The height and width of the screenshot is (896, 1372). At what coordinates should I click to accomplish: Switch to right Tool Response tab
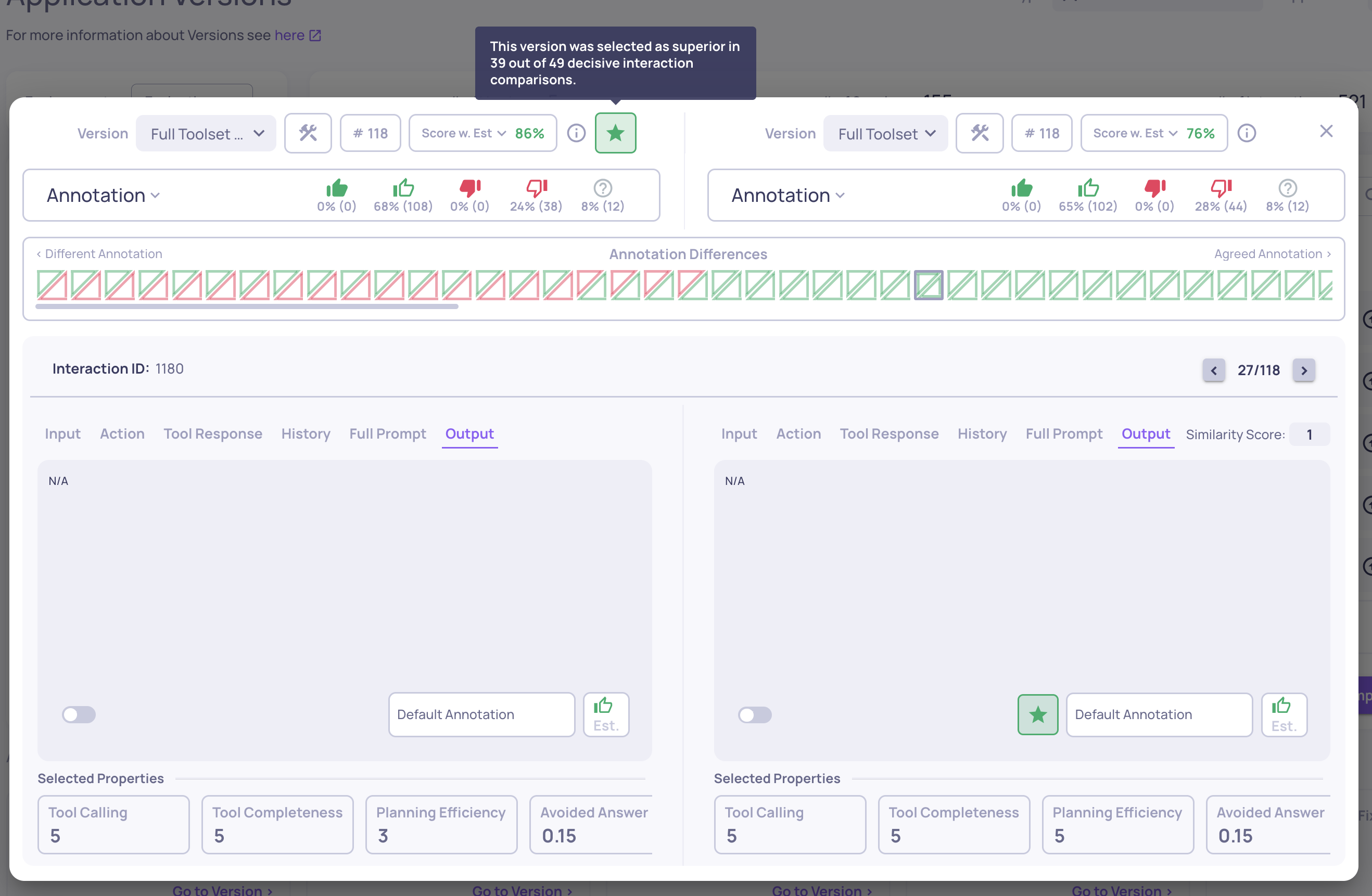(889, 434)
